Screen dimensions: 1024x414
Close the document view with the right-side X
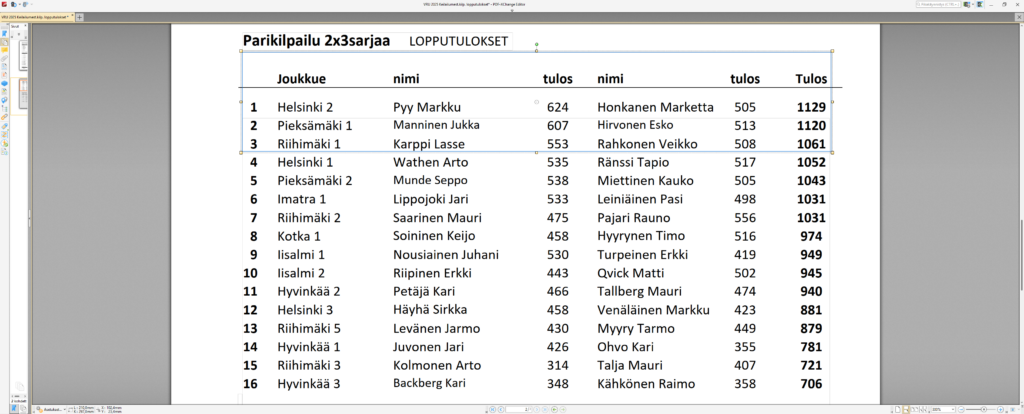[x=1018, y=17]
